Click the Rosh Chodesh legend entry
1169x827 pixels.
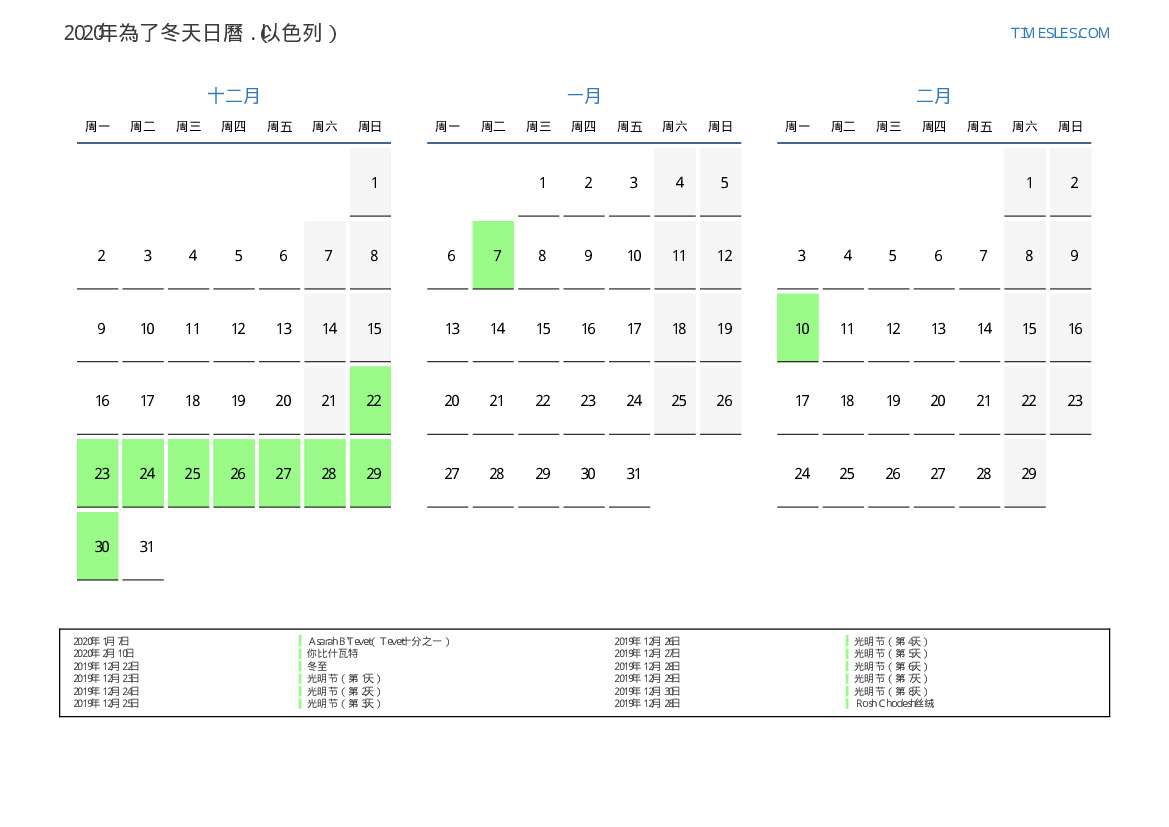click(895, 703)
